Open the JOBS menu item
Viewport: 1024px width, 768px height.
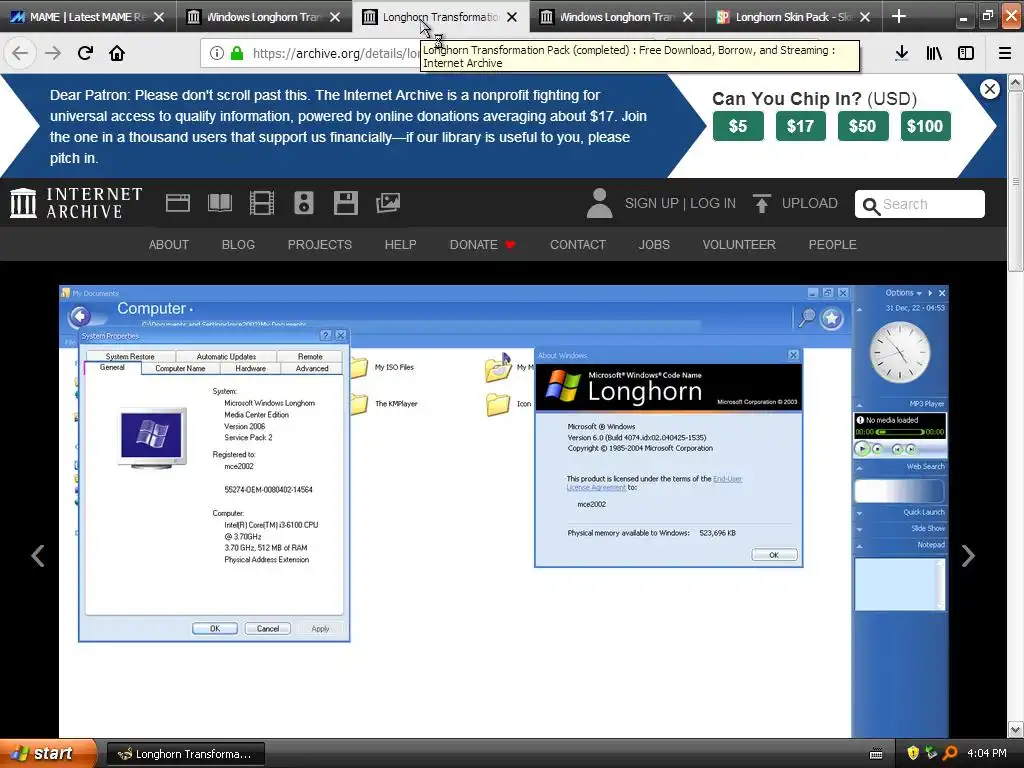tap(654, 244)
